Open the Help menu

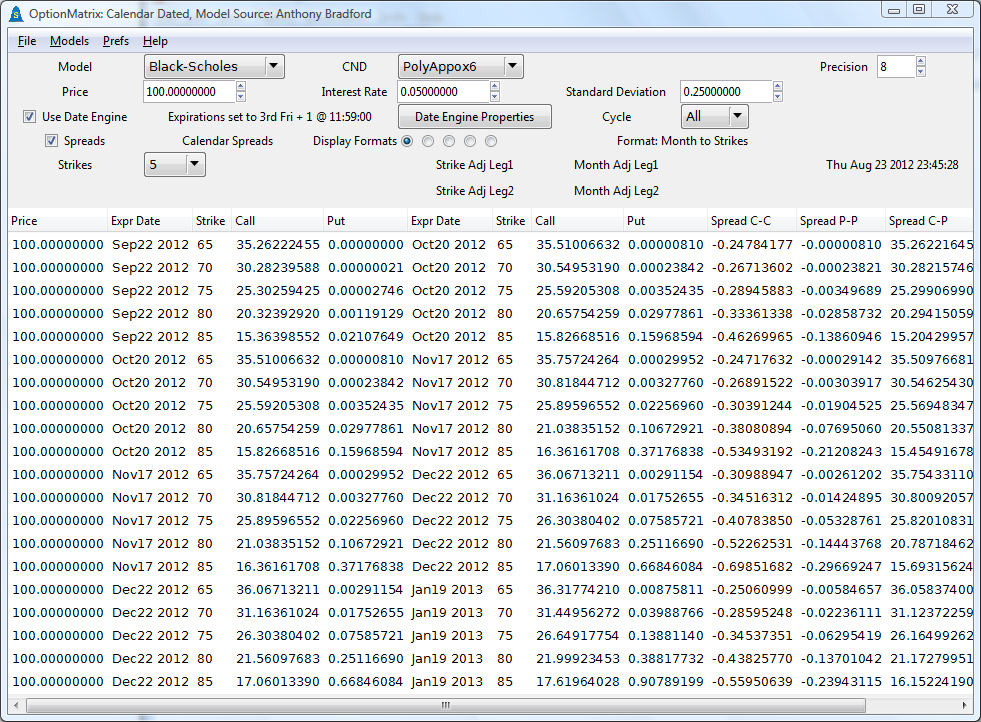tap(155, 41)
